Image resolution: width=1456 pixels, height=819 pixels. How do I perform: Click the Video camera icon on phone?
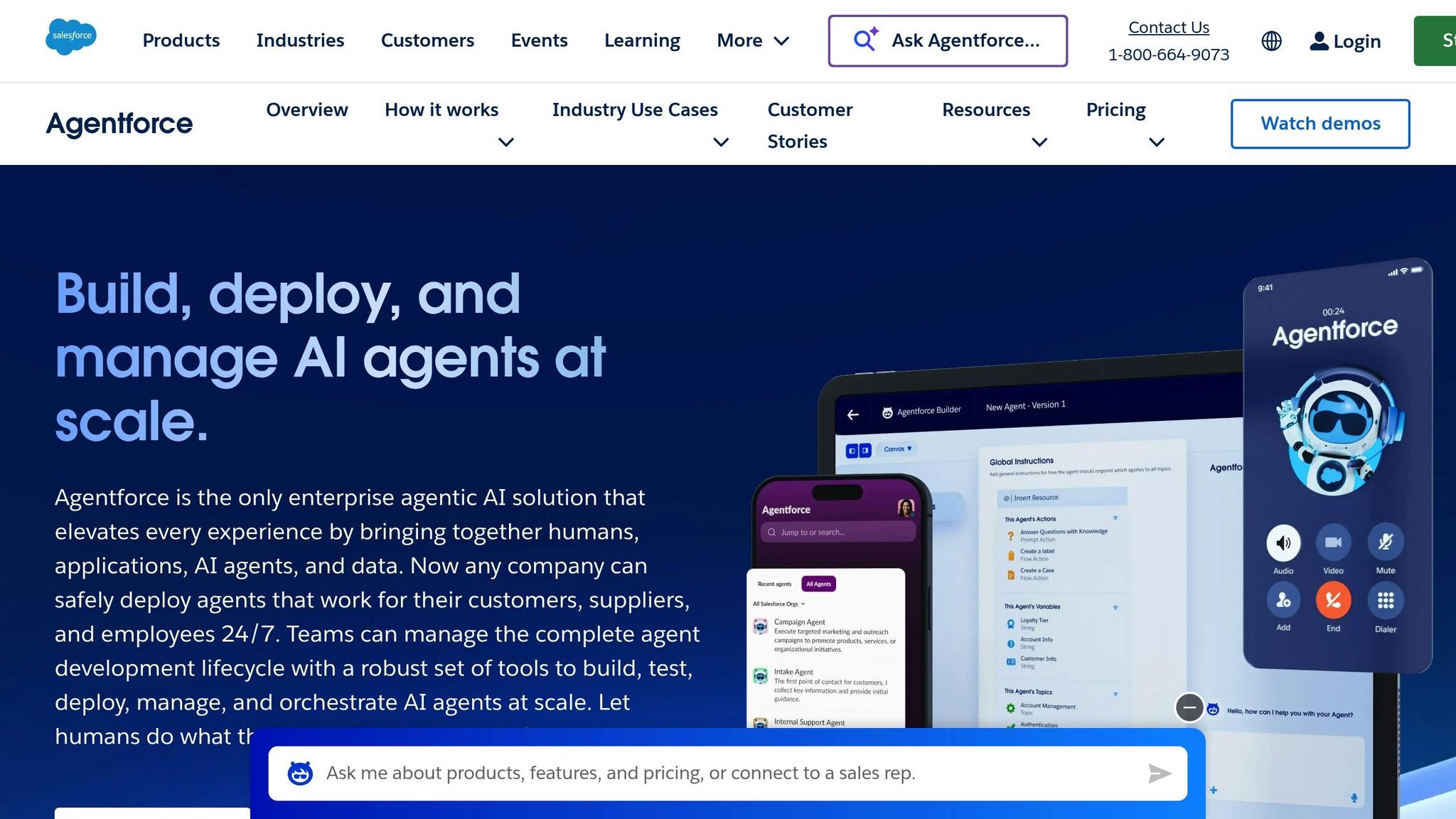point(1333,542)
